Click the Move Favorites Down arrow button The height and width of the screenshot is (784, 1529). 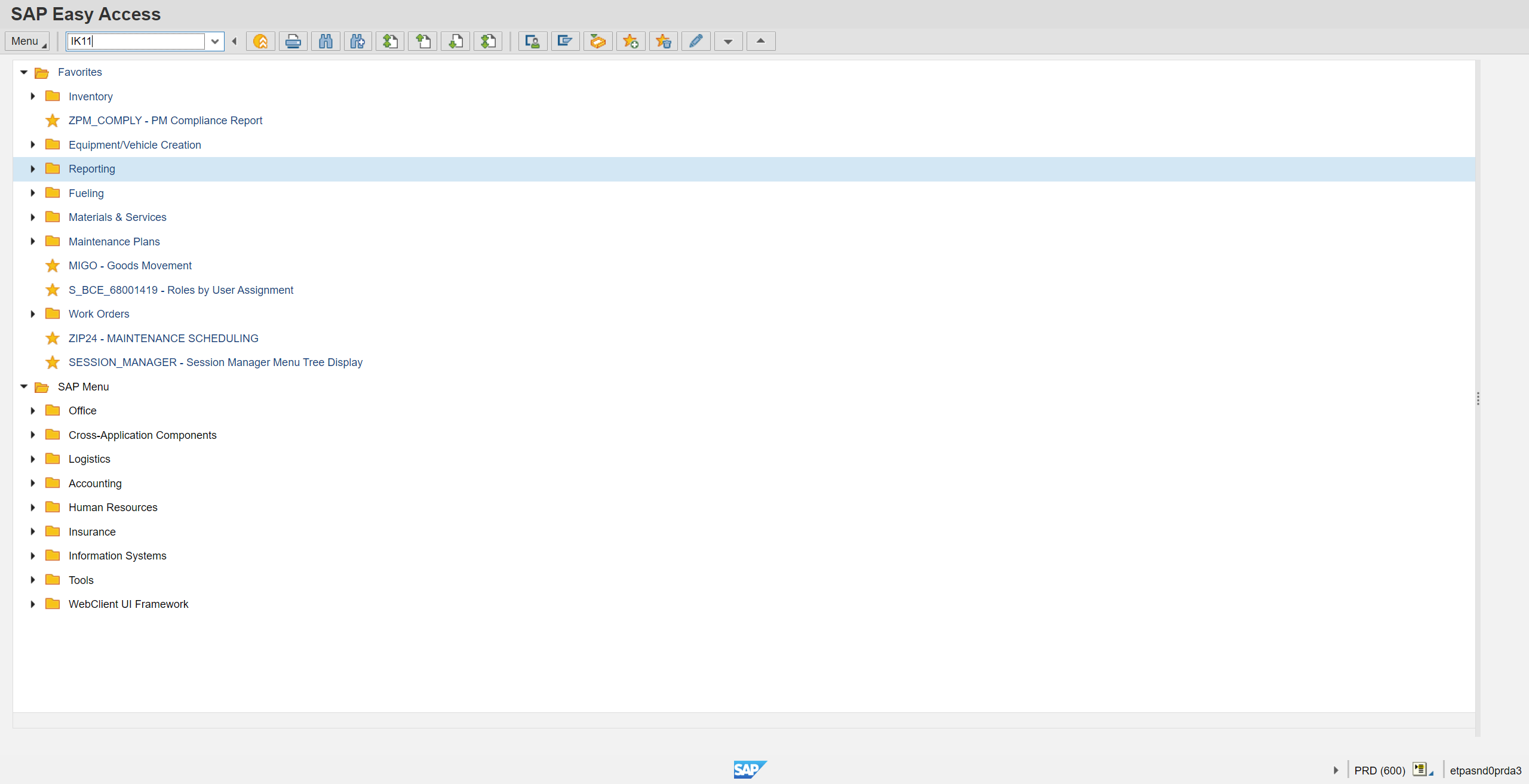point(728,41)
